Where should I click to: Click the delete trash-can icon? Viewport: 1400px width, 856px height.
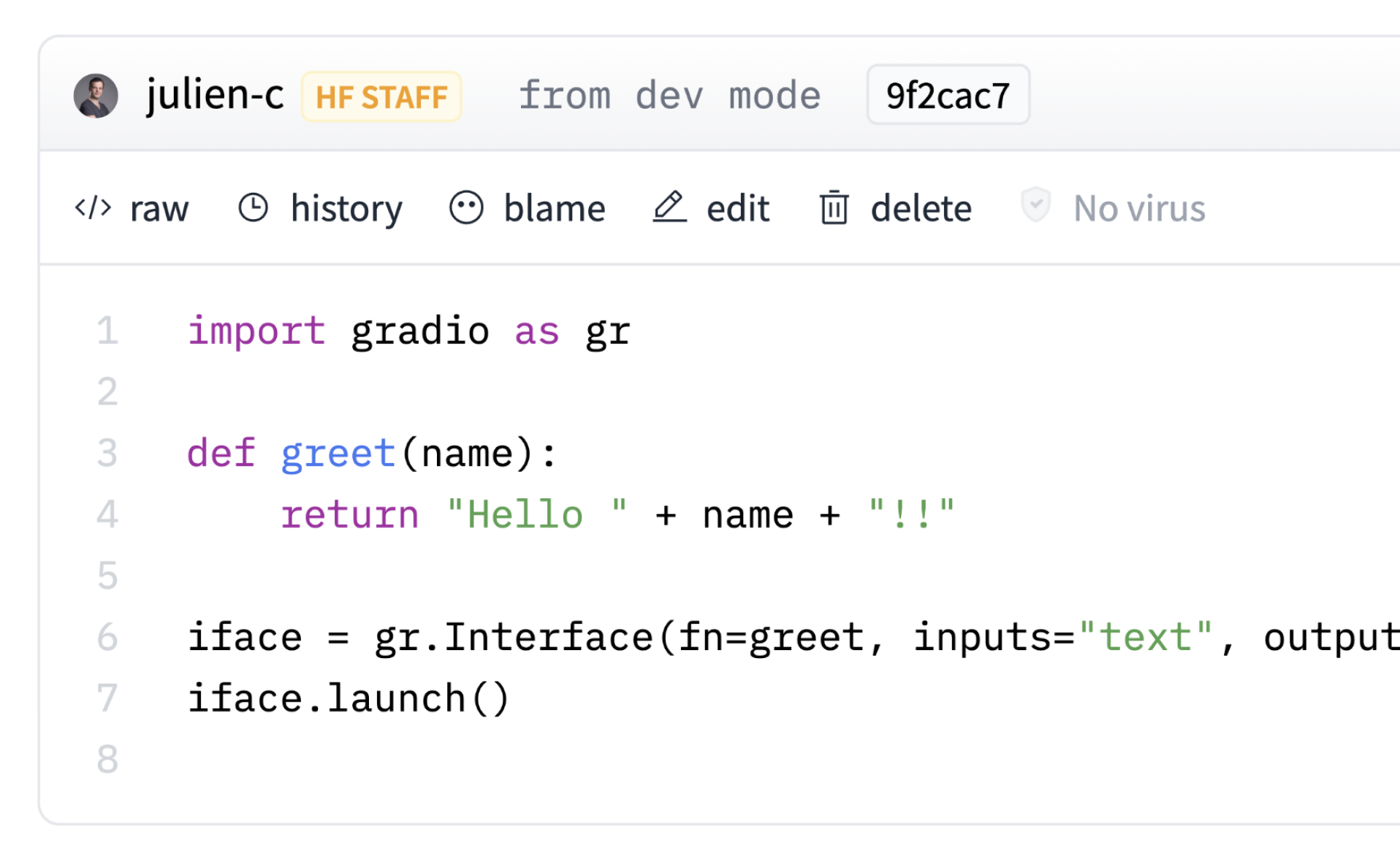832,207
